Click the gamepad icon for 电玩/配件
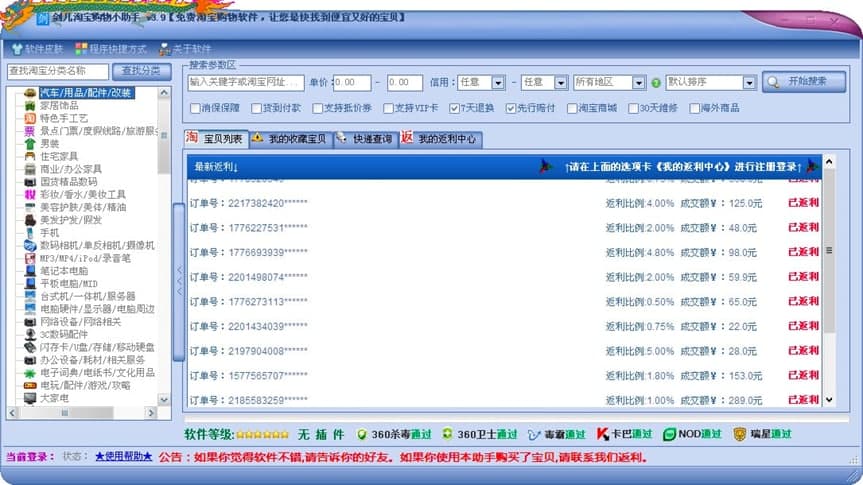863x485 pixels. click(x=30, y=385)
